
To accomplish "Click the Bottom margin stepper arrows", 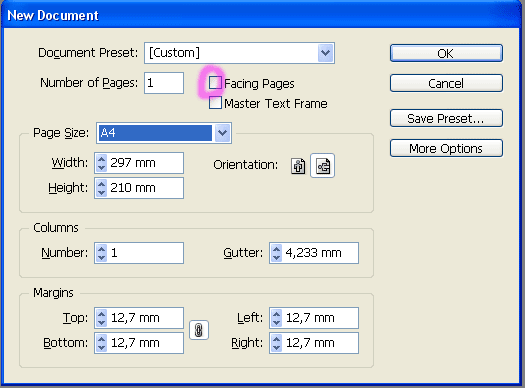I will tap(101, 343).
